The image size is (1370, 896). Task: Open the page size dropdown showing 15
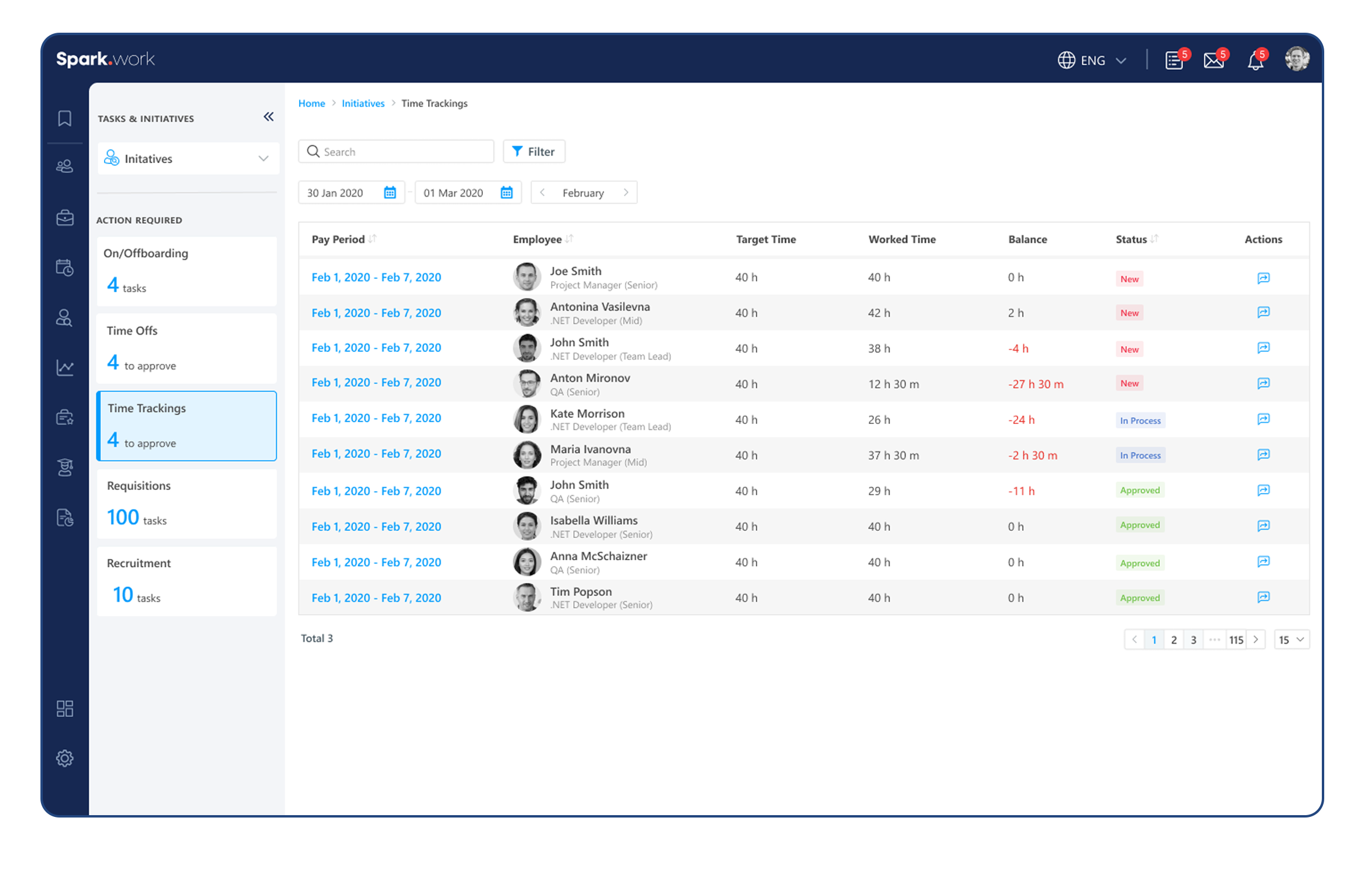[1292, 639]
